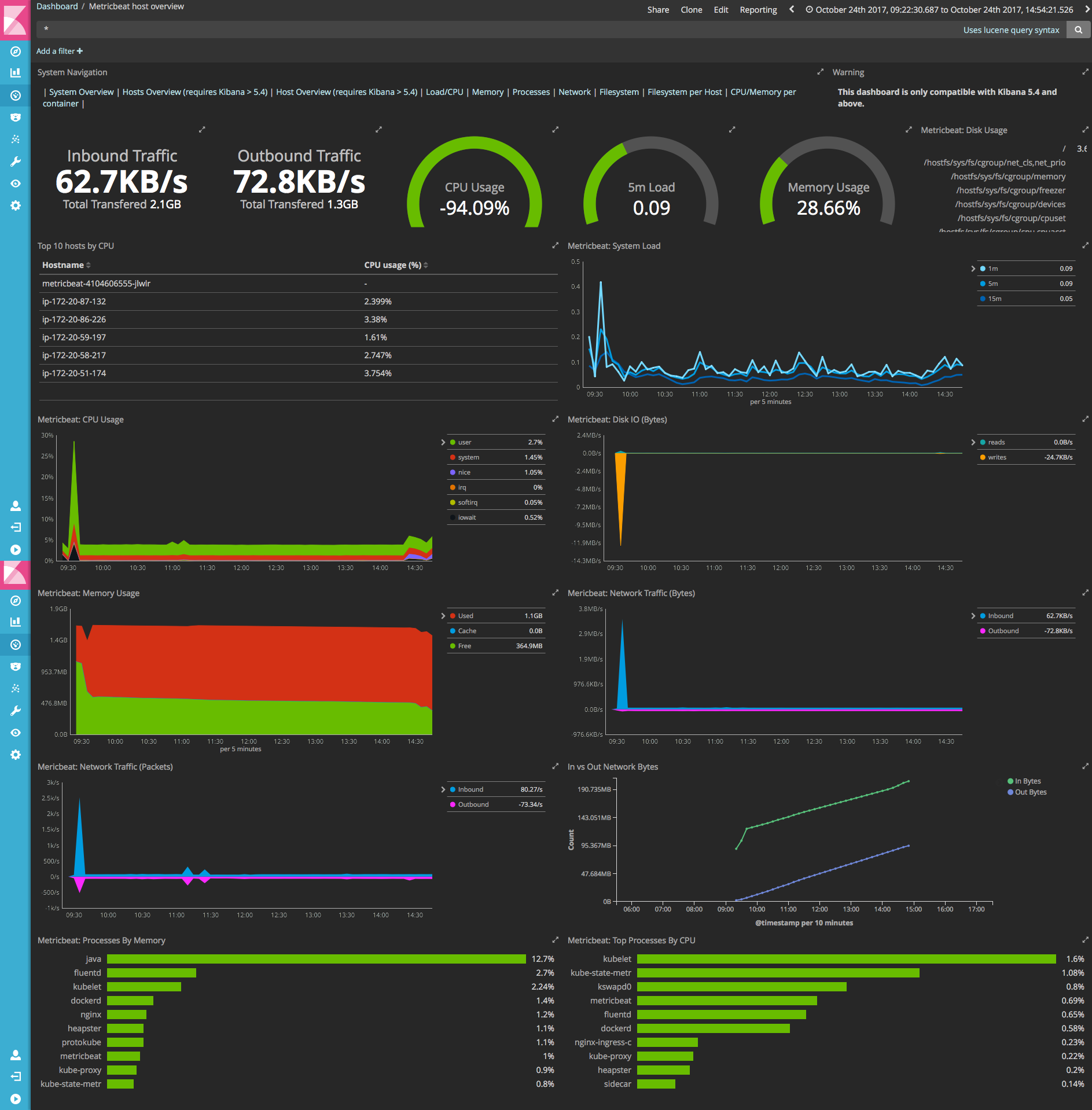This screenshot has height=1110, width=1092.
Task: Follow the Processes navigation link
Action: (531, 92)
